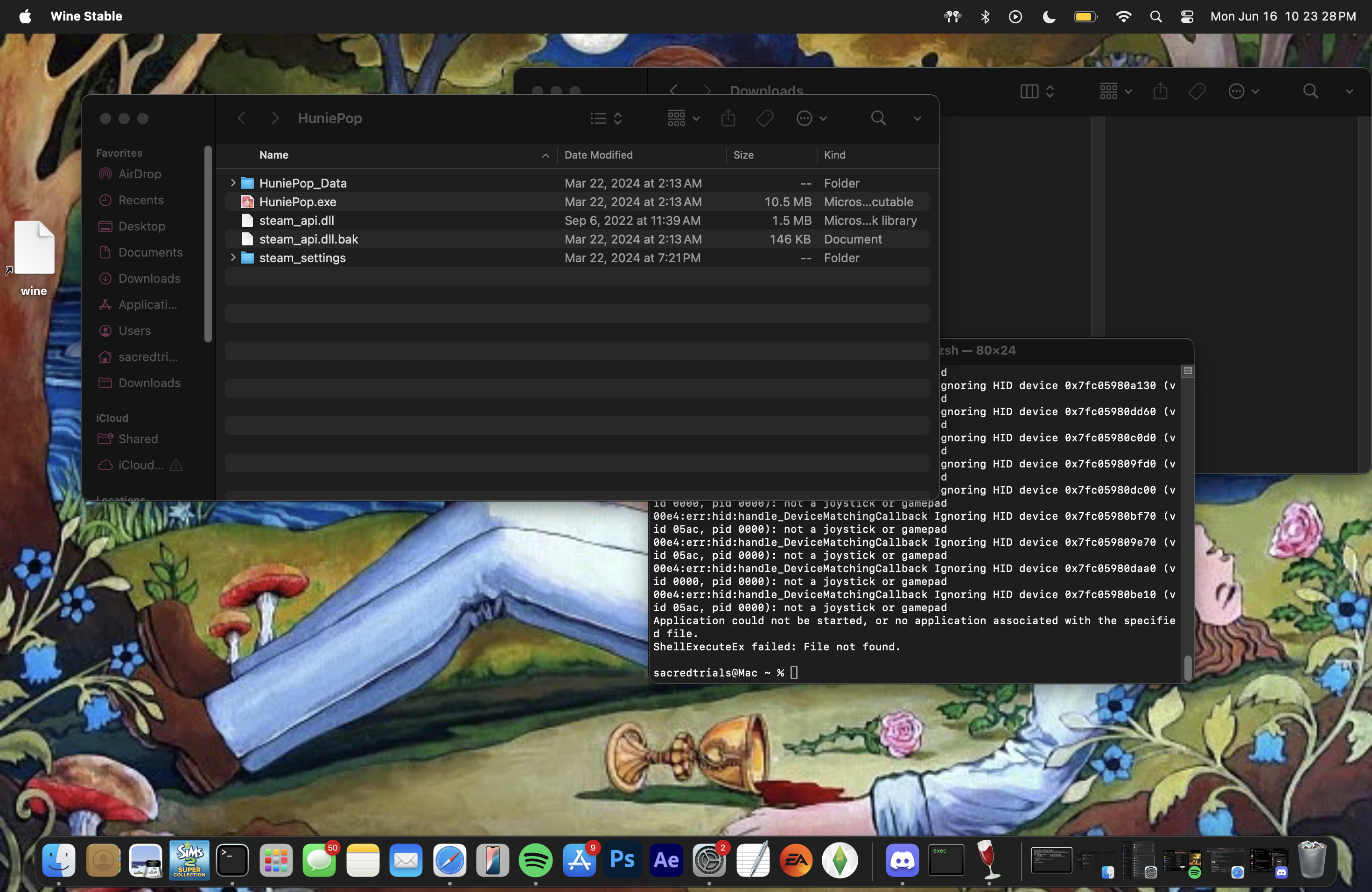Toggle Focus moon icon in menu bar

[x=1049, y=17]
